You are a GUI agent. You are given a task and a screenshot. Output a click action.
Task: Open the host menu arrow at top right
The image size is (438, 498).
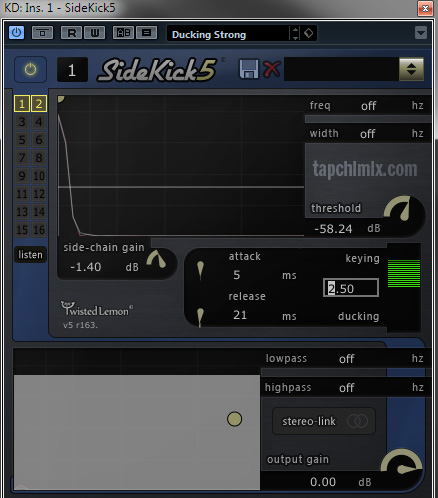[421, 33]
